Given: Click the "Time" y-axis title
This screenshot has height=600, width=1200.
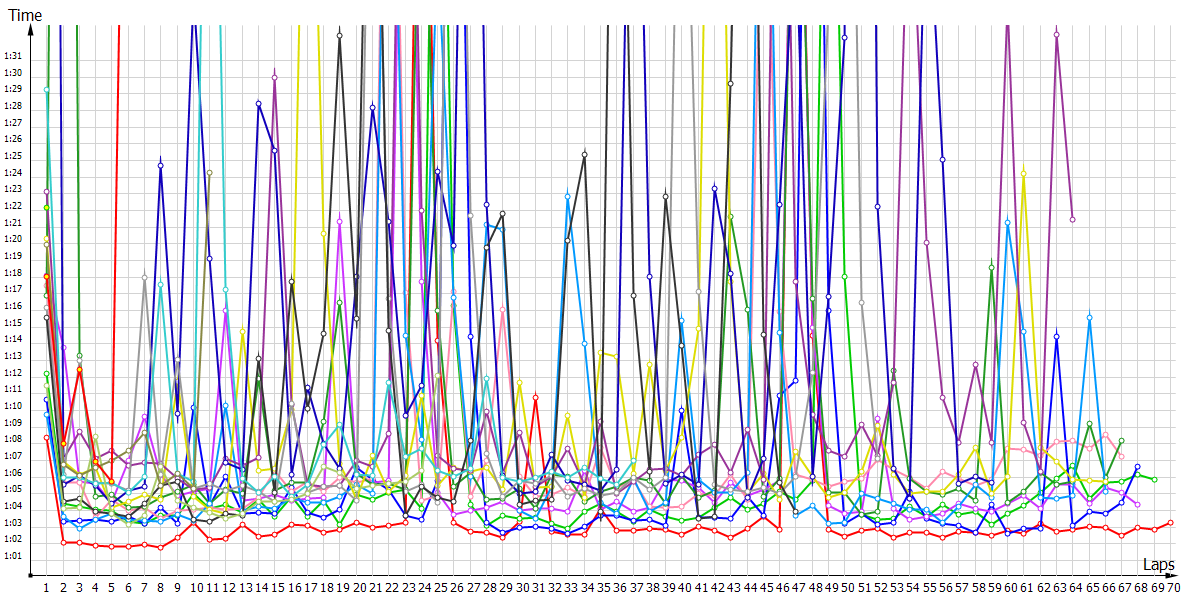Looking at the screenshot, I should tap(25, 15).
